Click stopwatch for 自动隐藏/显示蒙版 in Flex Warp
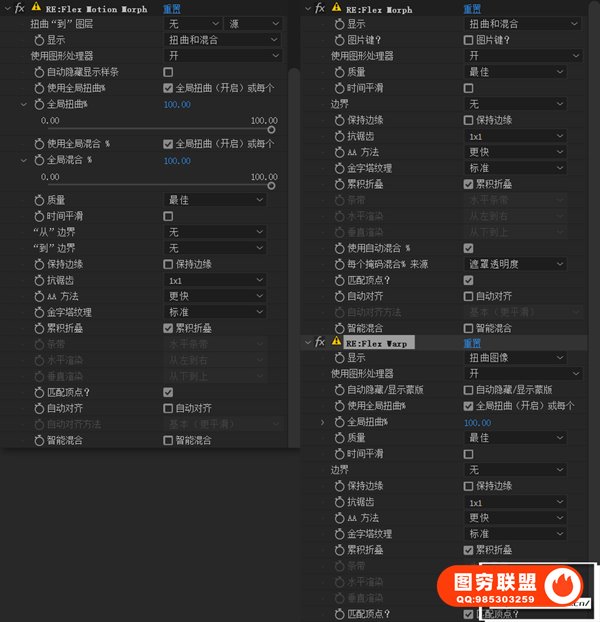Viewport: 600px width, 622px height. [x=337, y=390]
